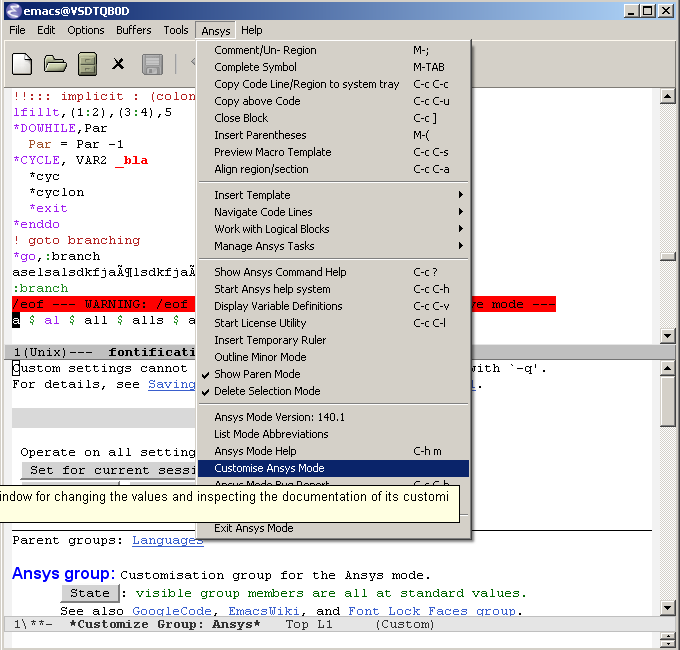
Task: Click Set for current session button
Action: [x=109, y=470]
